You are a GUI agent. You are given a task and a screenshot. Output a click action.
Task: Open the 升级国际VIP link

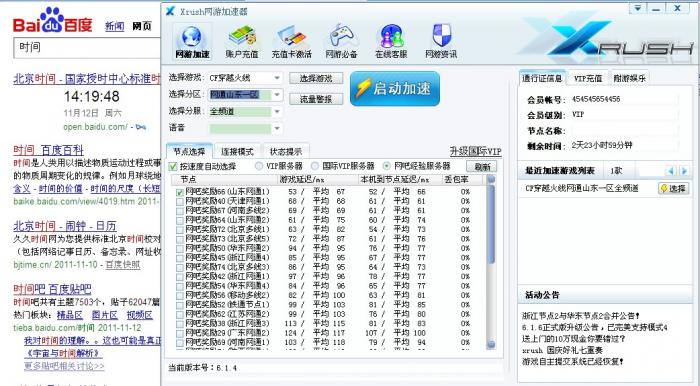click(476, 151)
